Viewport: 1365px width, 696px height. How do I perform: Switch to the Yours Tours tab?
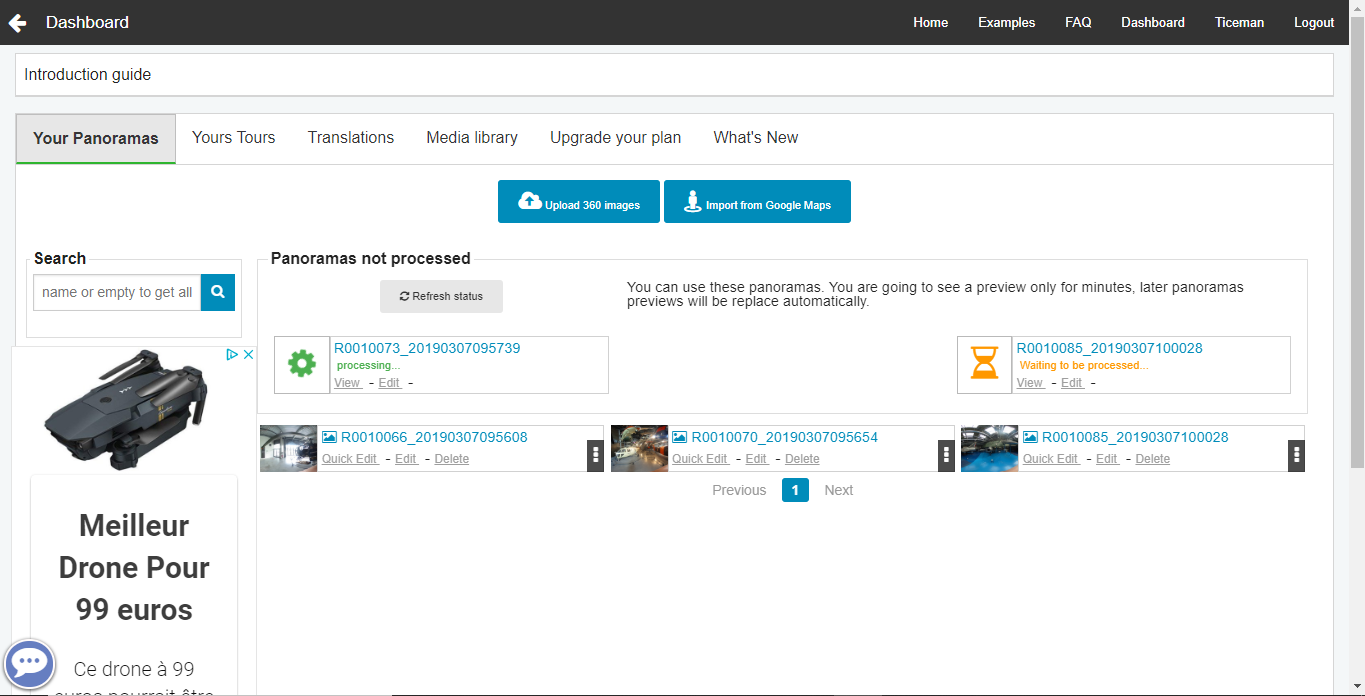point(233,138)
